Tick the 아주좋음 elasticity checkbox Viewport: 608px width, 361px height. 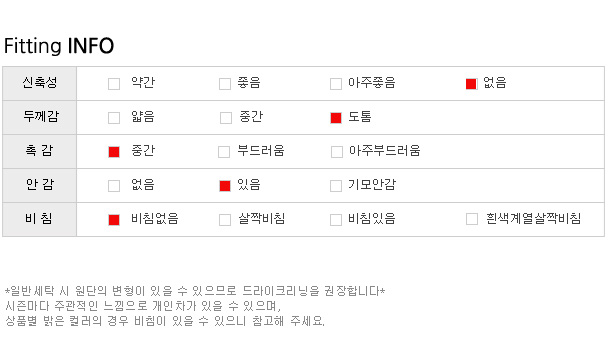336,84
